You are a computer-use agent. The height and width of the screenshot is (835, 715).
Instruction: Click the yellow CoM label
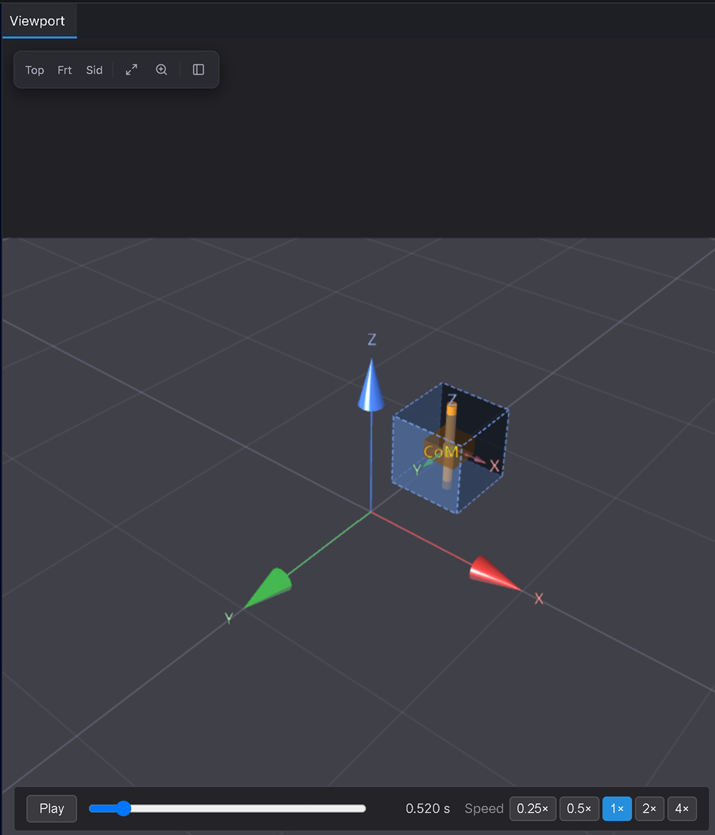click(441, 452)
